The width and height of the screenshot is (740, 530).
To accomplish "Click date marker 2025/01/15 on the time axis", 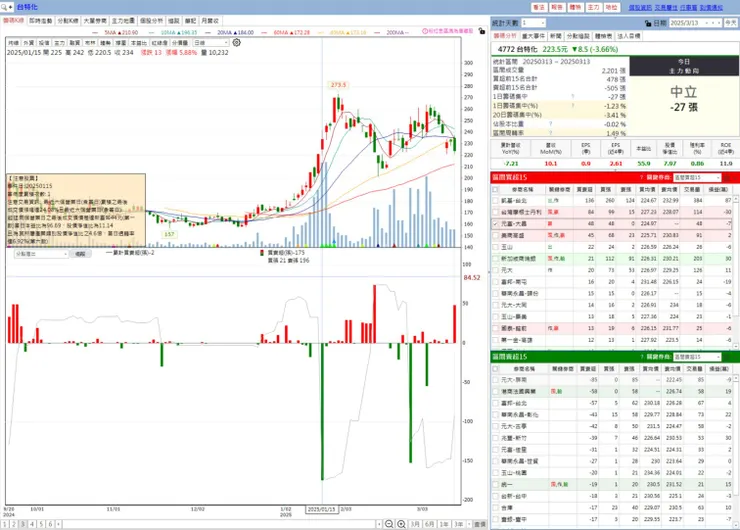I will tap(321, 510).
